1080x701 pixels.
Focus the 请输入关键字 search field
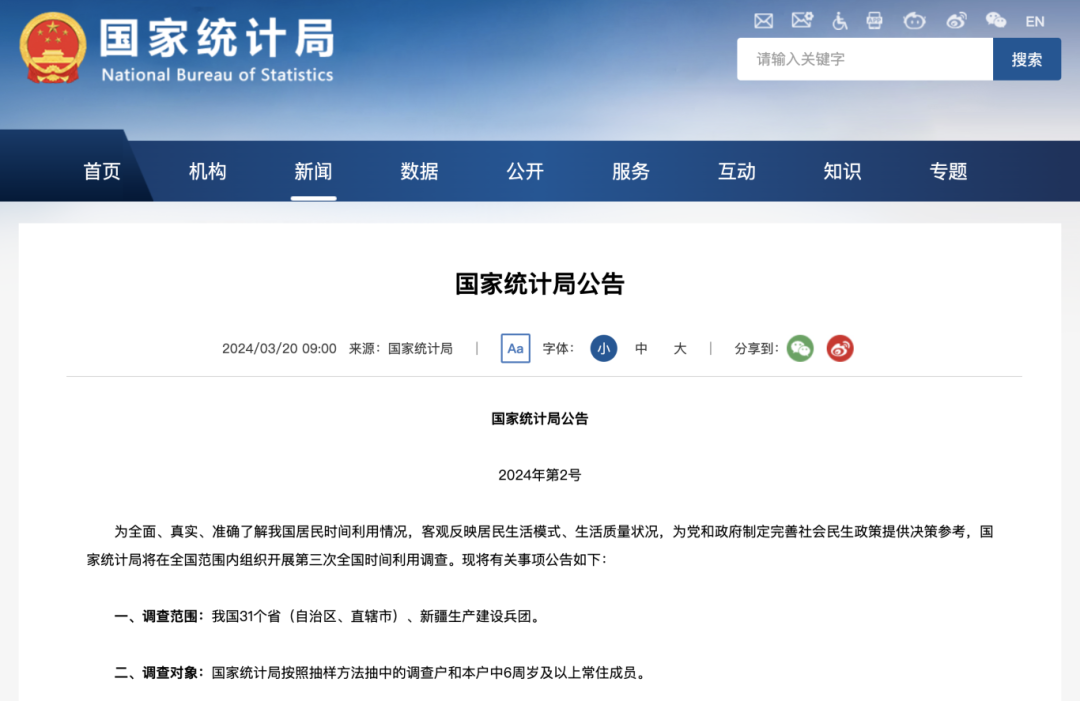click(864, 59)
